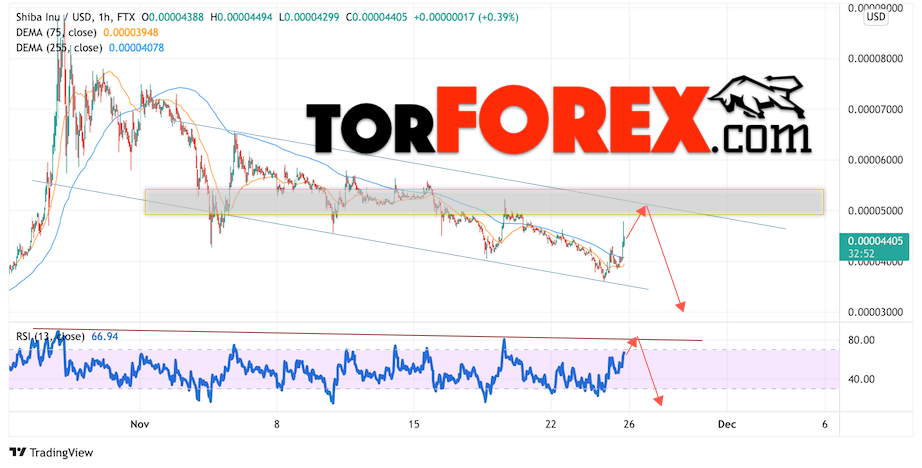
Task: Click the open price O0.00004388
Action: pyautogui.click(x=173, y=18)
